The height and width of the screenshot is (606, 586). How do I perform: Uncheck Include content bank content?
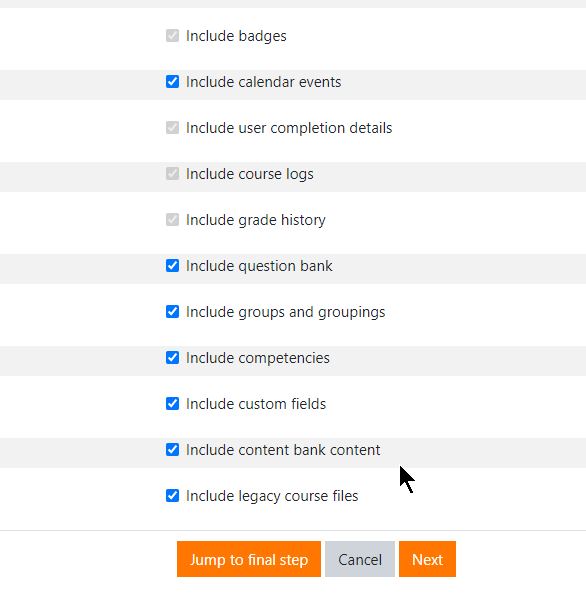172,450
